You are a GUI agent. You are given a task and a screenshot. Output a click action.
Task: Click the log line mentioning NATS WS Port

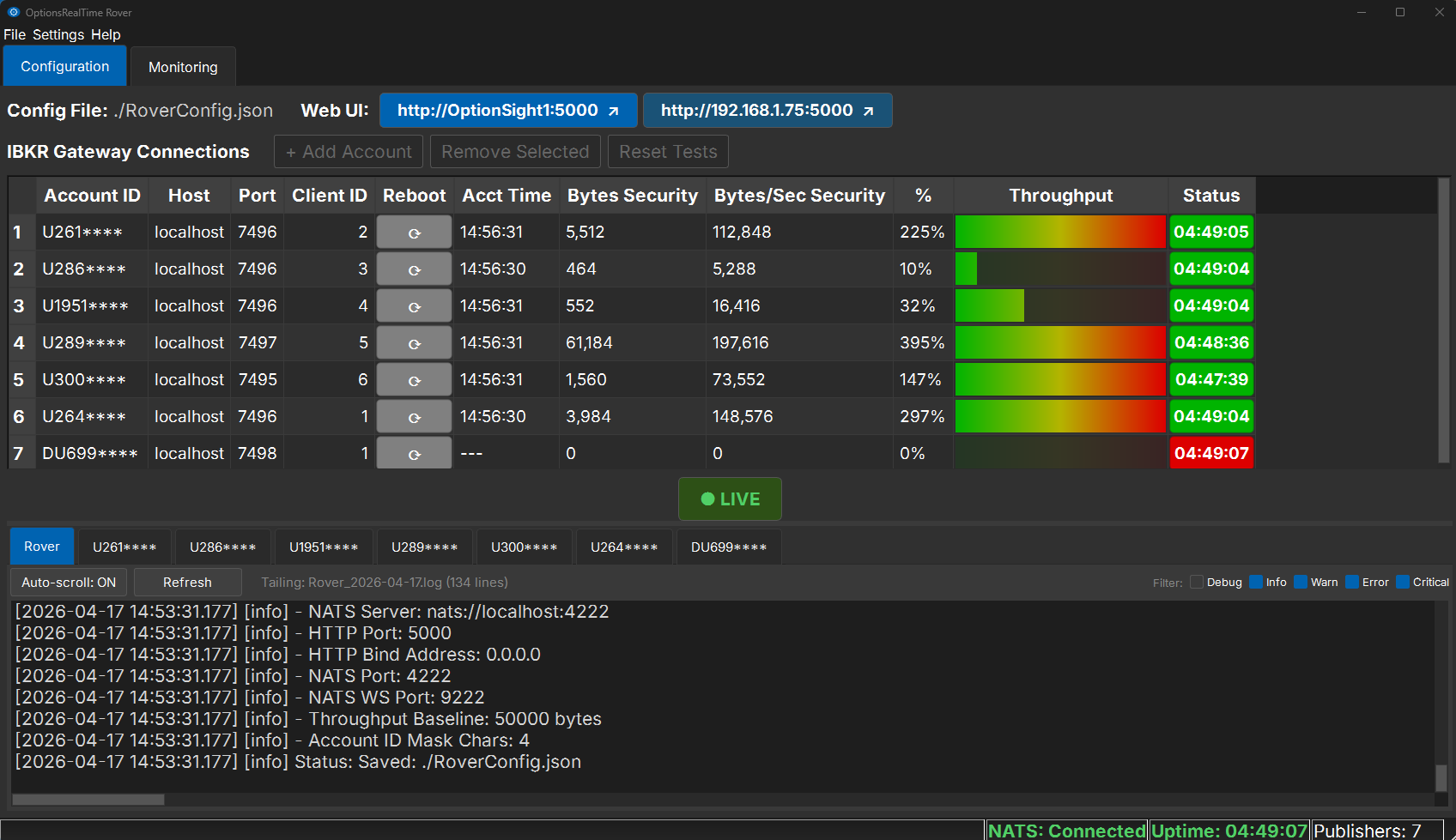[x=250, y=697]
